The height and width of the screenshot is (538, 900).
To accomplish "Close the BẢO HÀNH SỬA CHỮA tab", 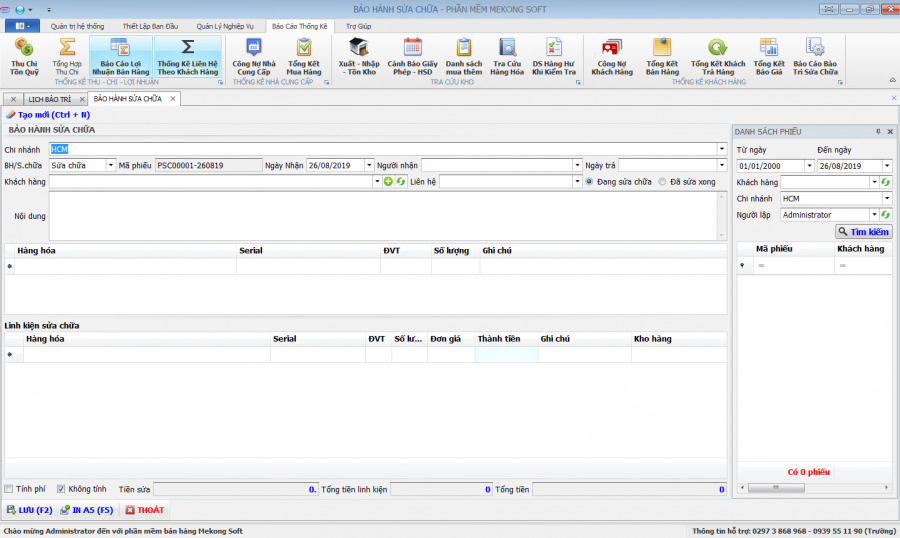I will (x=173, y=99).
